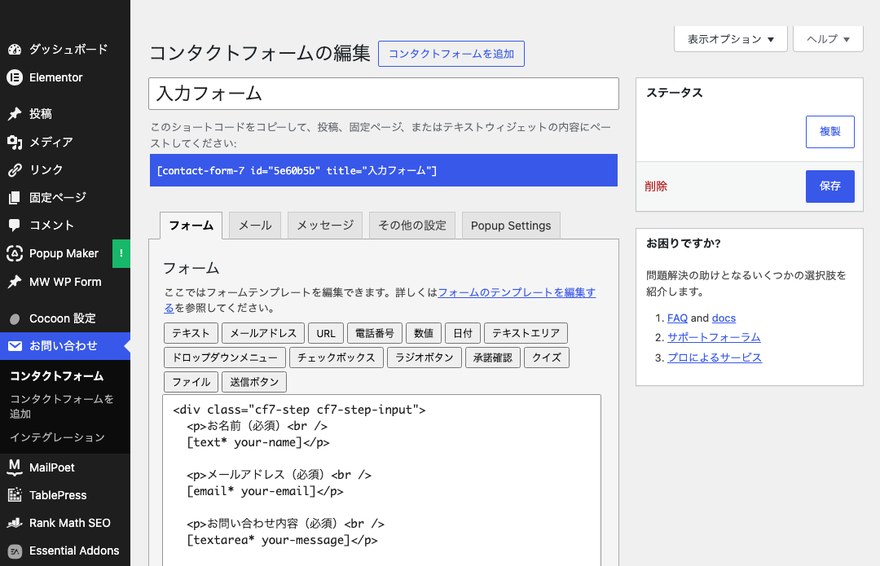880x566 pixels.
Task: Click the Popup Maker icon
Action: 15,254
